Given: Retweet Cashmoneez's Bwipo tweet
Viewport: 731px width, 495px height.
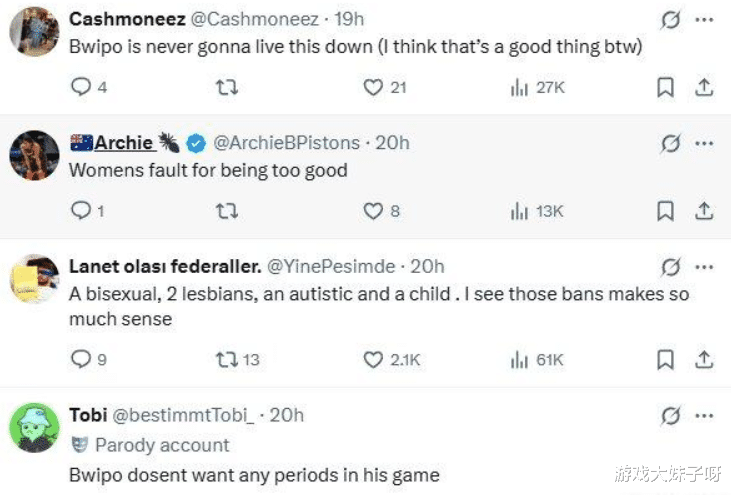Looking at the screenshot, I should tap(227, 87).
